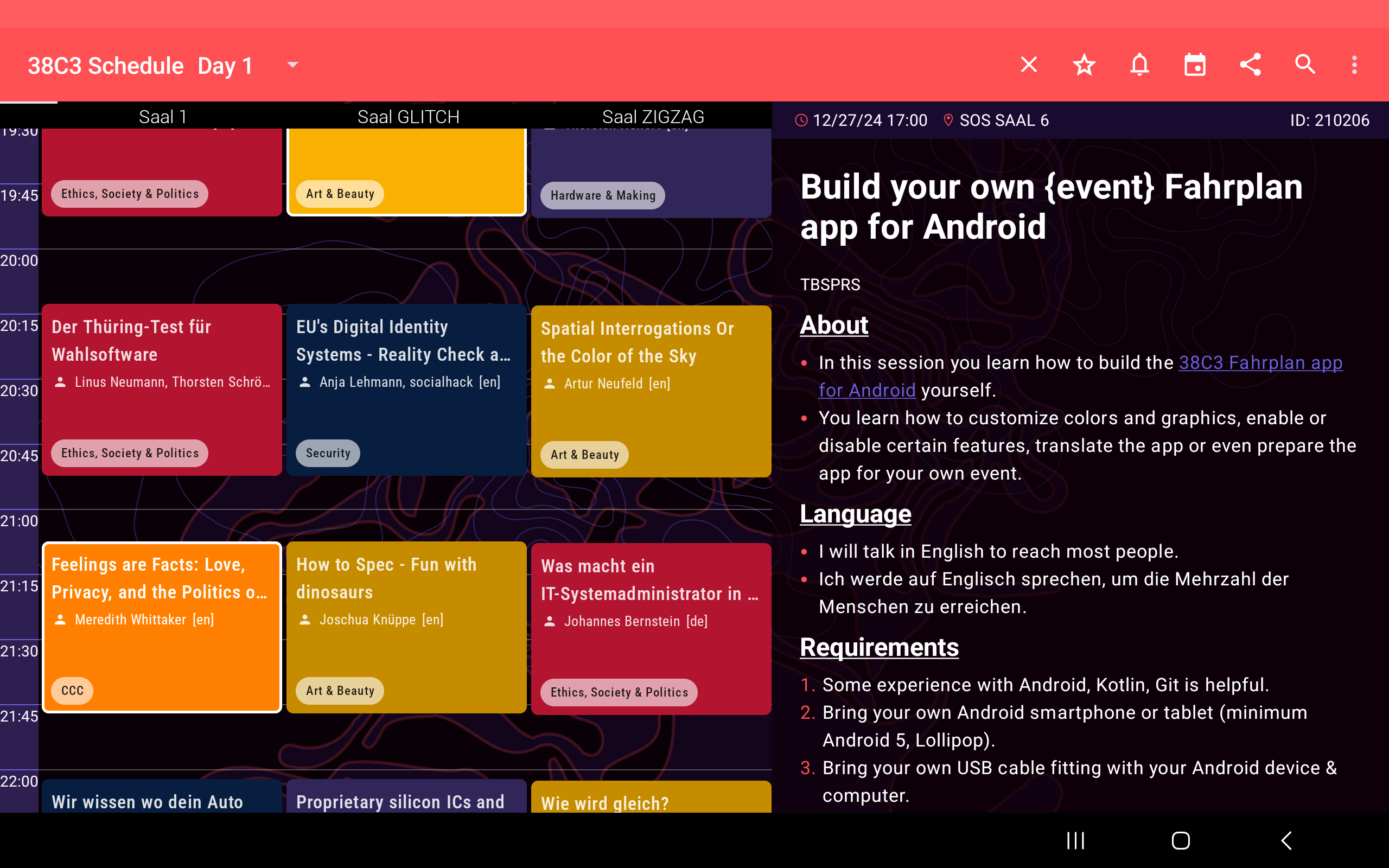
Task: Click Art & Beauty tag on Spatial Interrogations
Action: [584, 455]
